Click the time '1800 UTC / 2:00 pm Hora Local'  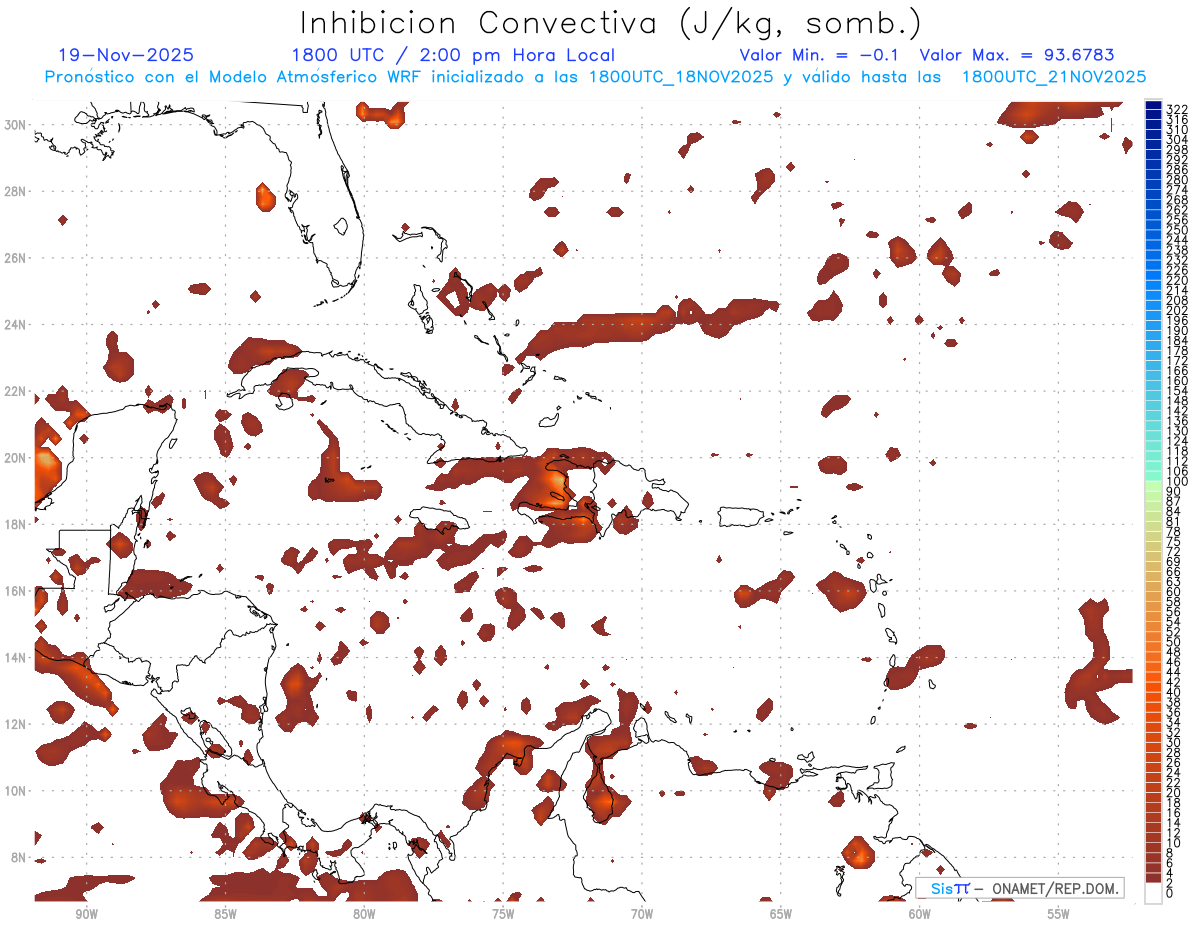pyautogui.click(x=453, y=55)
